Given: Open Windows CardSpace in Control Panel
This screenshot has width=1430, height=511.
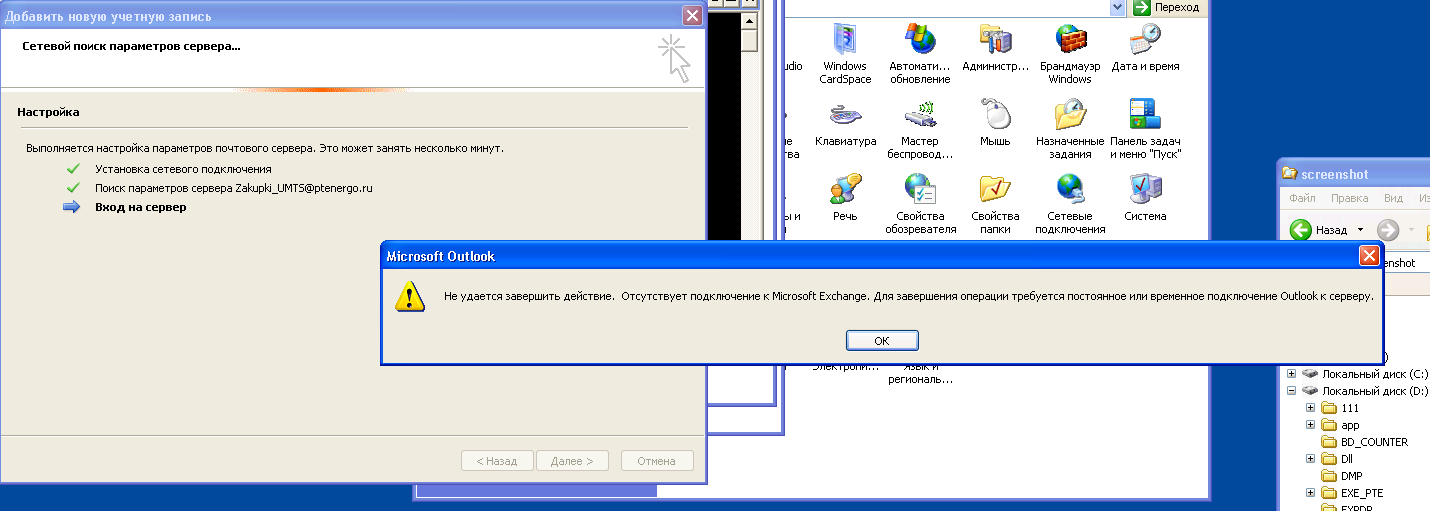Looking at the screenshot, I should tap(845, 53).
